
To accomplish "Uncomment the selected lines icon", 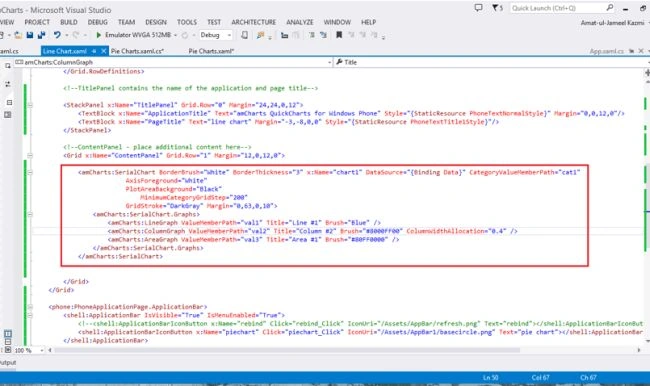I will [x=323, y=35].
